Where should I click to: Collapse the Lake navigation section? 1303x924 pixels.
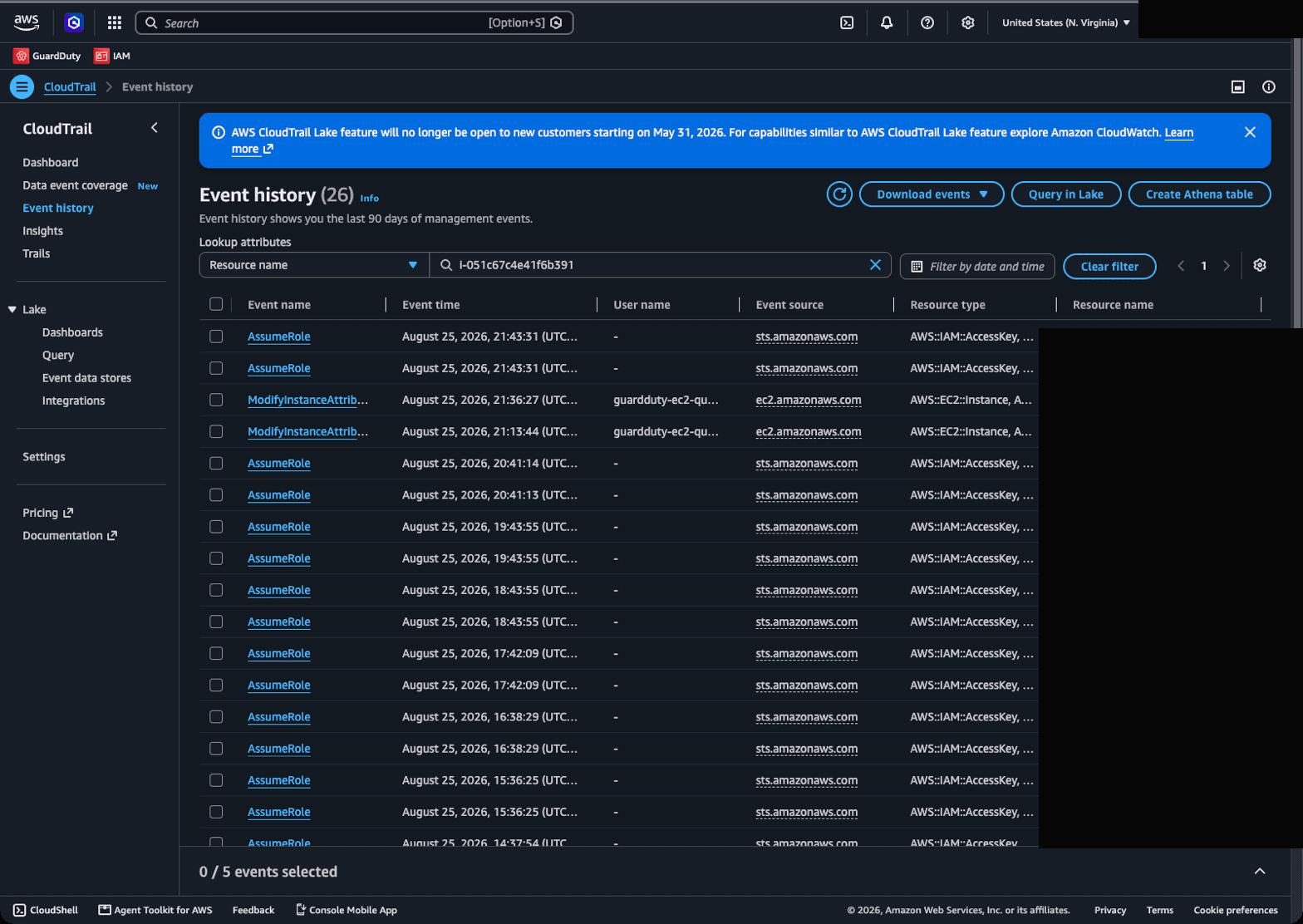point(12,309)
